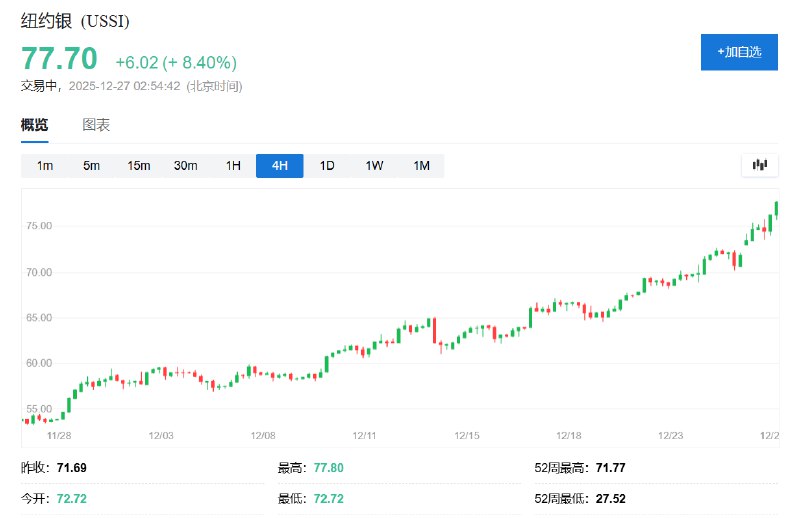Open the candlestick chart type icon
This screenshot has height=518, width=800.
(760, 165)
